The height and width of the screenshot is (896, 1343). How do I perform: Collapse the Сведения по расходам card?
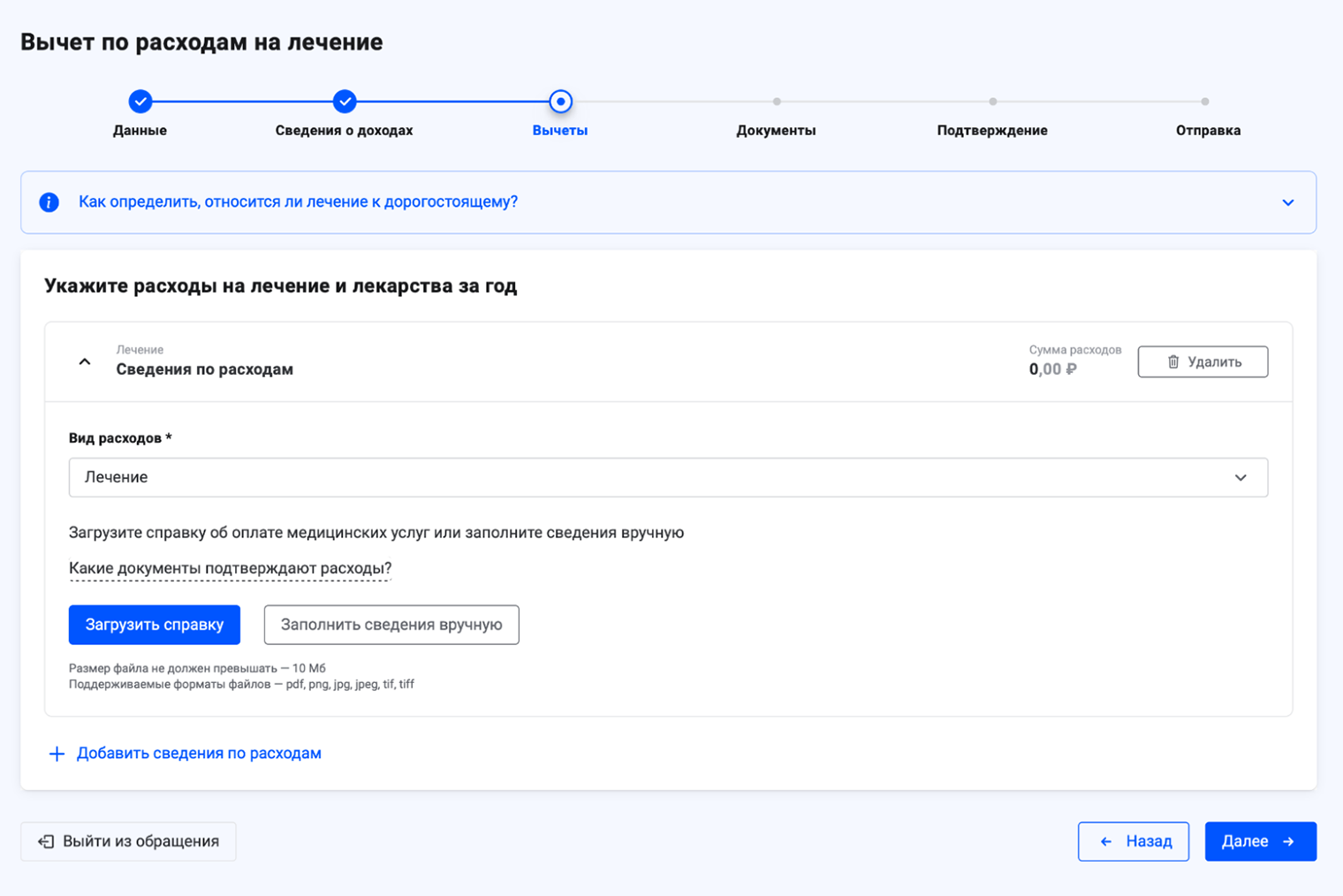pyautogui.click(x=85, y=361)
